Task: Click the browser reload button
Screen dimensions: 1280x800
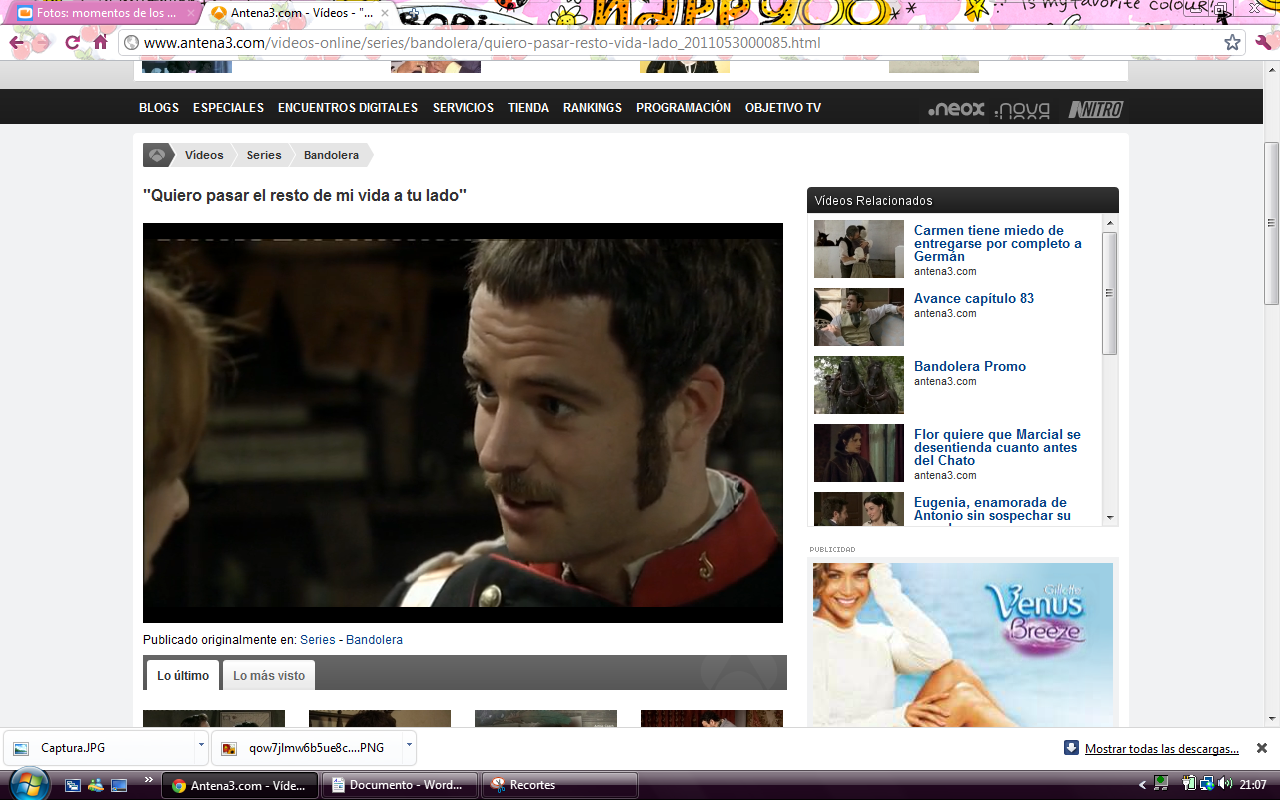Action: click(72, 43)
